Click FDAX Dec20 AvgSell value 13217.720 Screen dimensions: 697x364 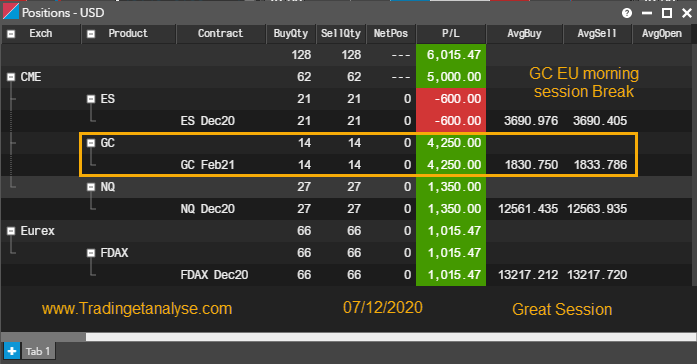(x=597, y=275)
